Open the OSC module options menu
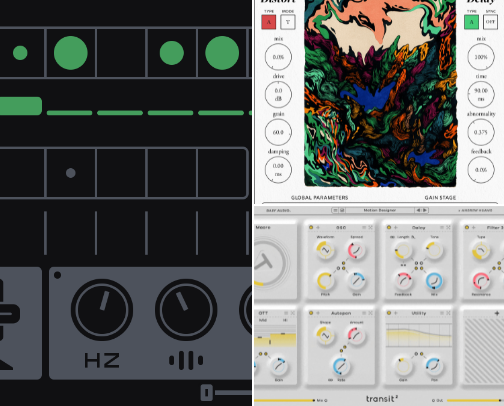 coord(364,227)
